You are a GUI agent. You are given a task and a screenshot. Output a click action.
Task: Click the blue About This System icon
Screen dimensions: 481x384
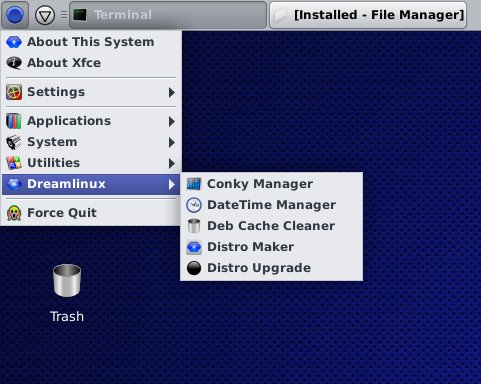(x=14, y=42)
